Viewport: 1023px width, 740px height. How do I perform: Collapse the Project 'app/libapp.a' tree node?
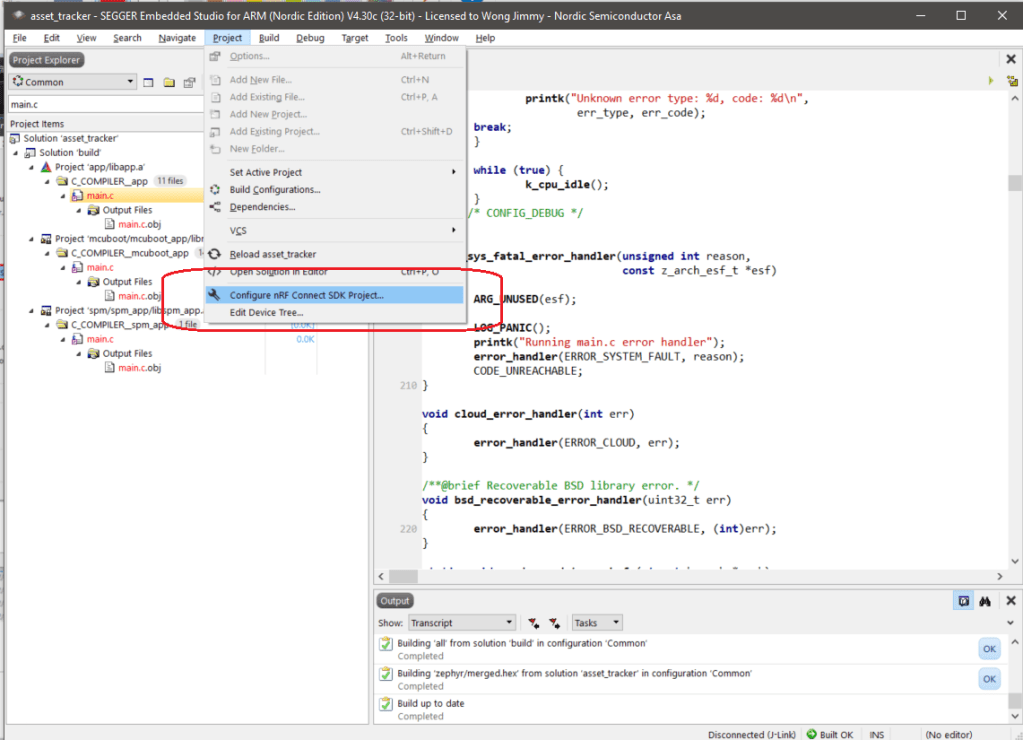tap(32, 167)
